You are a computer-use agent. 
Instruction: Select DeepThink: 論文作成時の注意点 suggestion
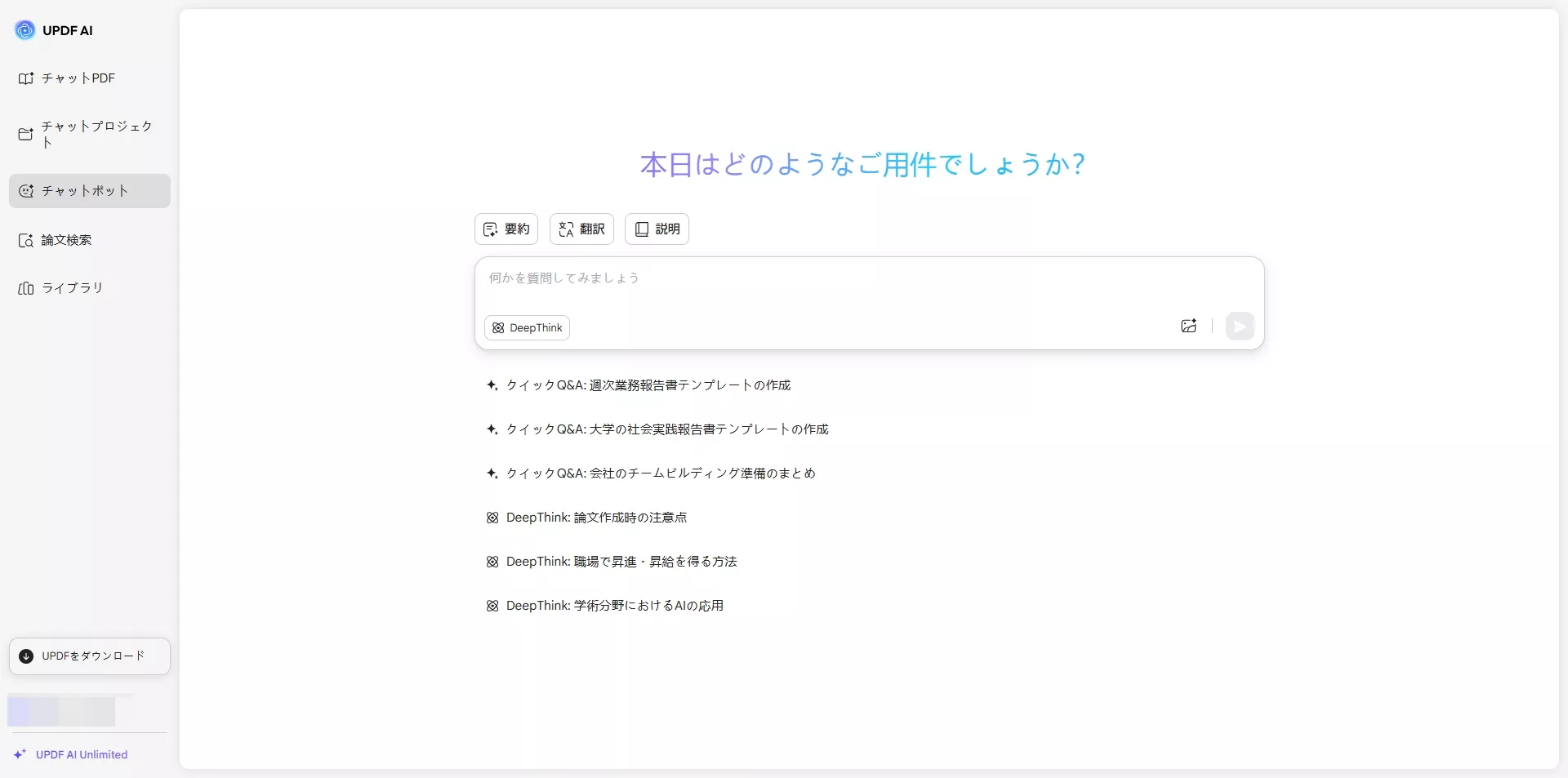pos(586,518)
